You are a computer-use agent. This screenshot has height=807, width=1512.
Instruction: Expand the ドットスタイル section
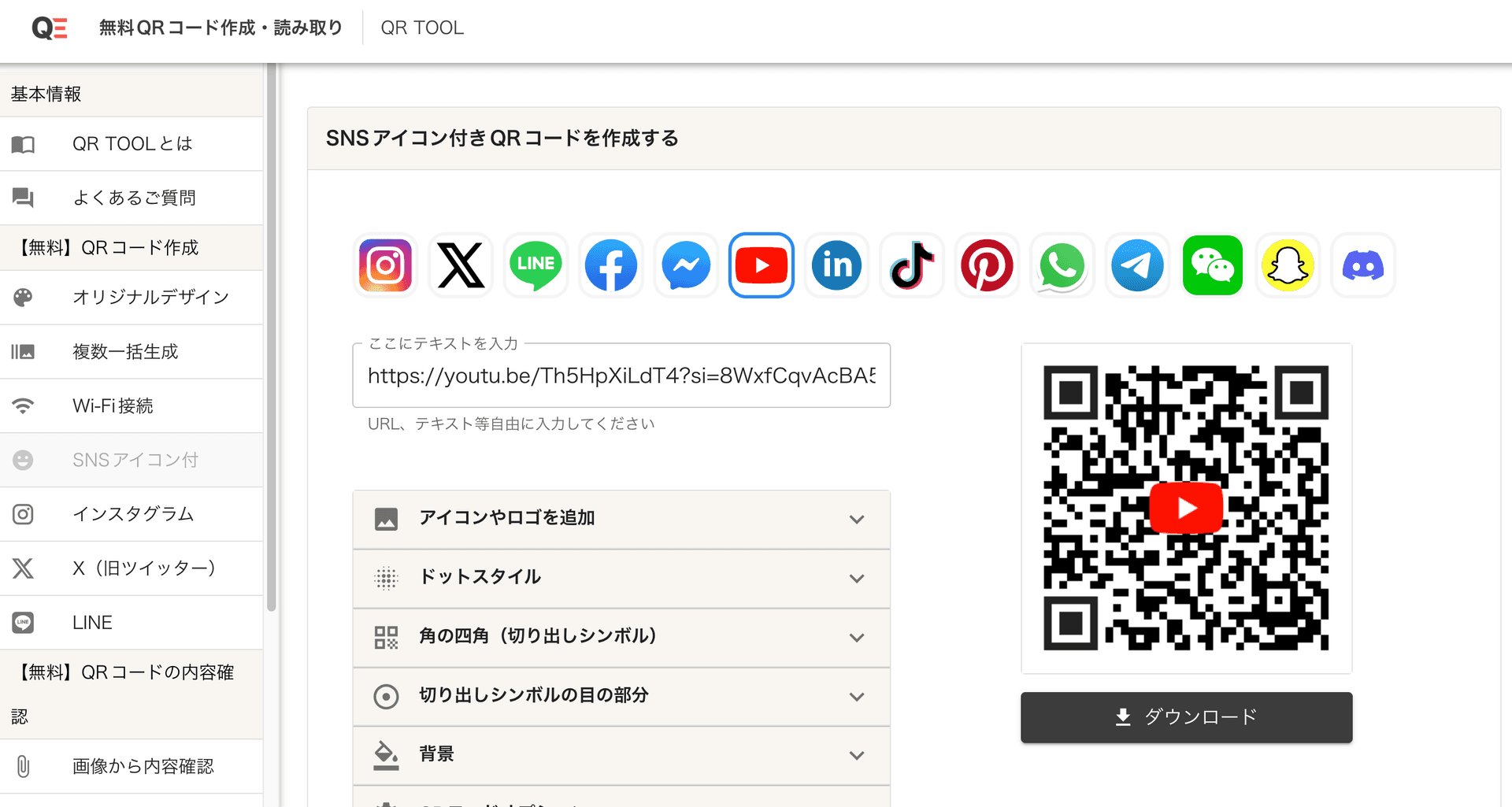pos(621,578)
